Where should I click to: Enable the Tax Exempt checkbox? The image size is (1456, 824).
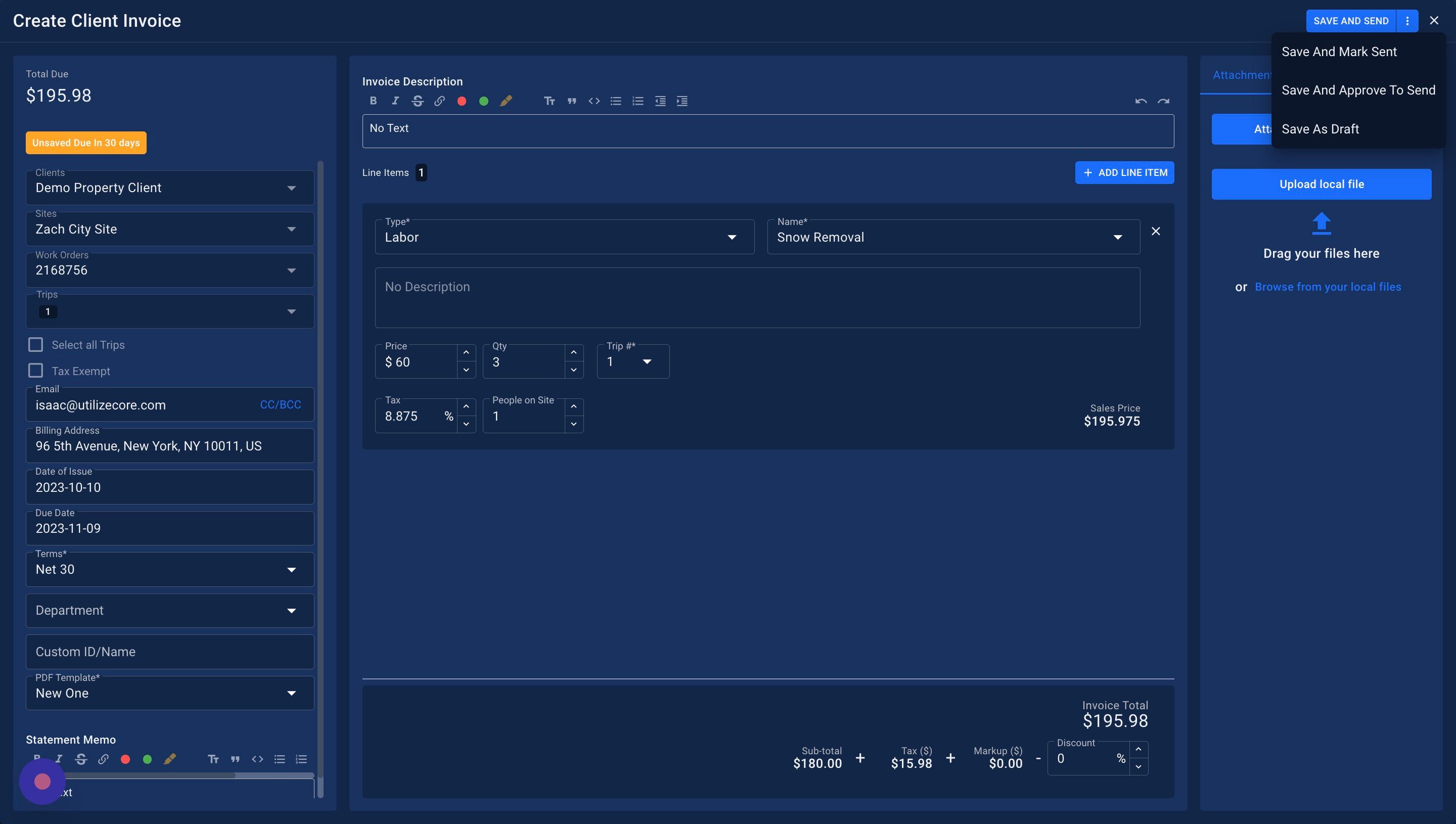(36, 371)
